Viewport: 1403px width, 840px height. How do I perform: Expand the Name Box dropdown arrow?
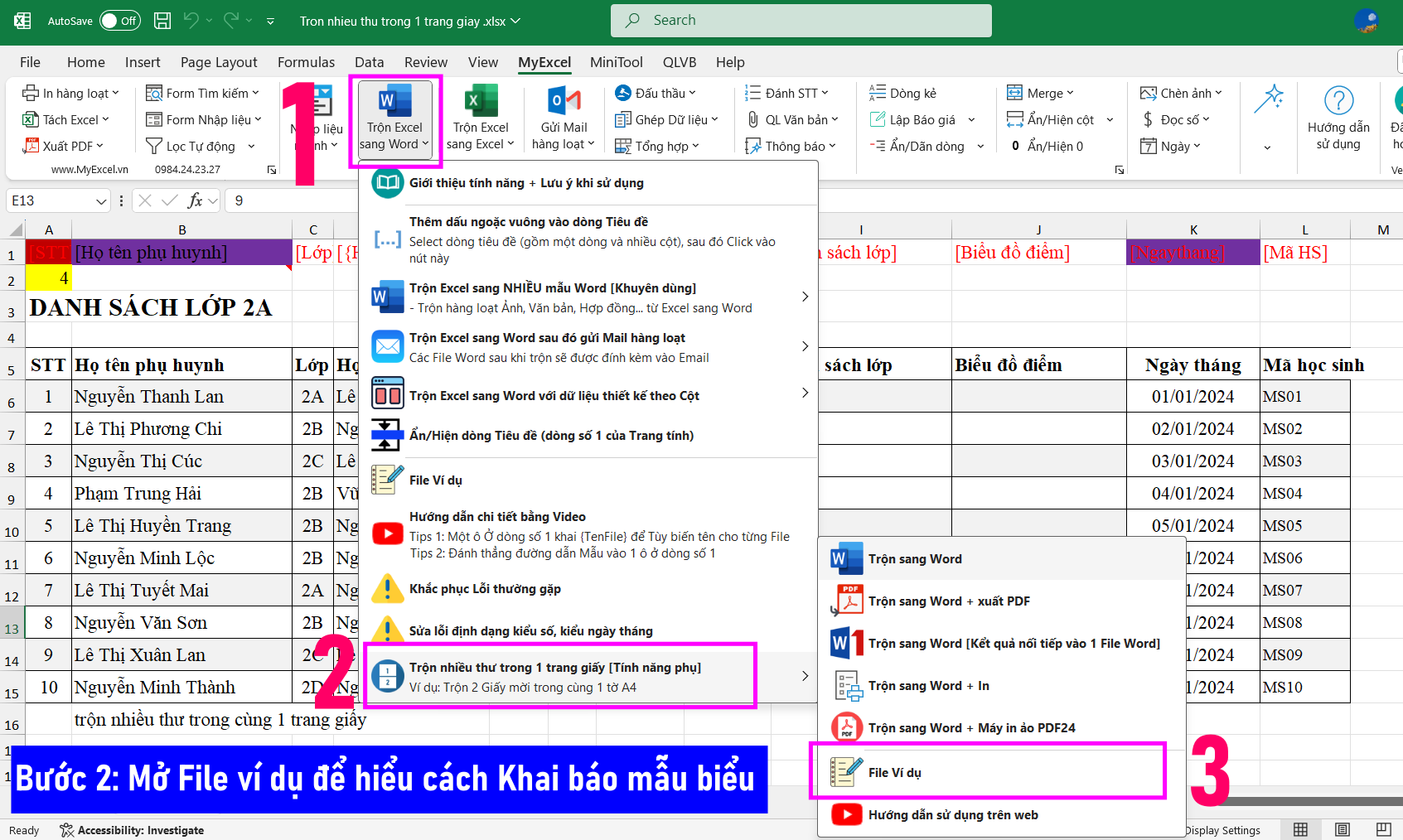pos(101,200)
